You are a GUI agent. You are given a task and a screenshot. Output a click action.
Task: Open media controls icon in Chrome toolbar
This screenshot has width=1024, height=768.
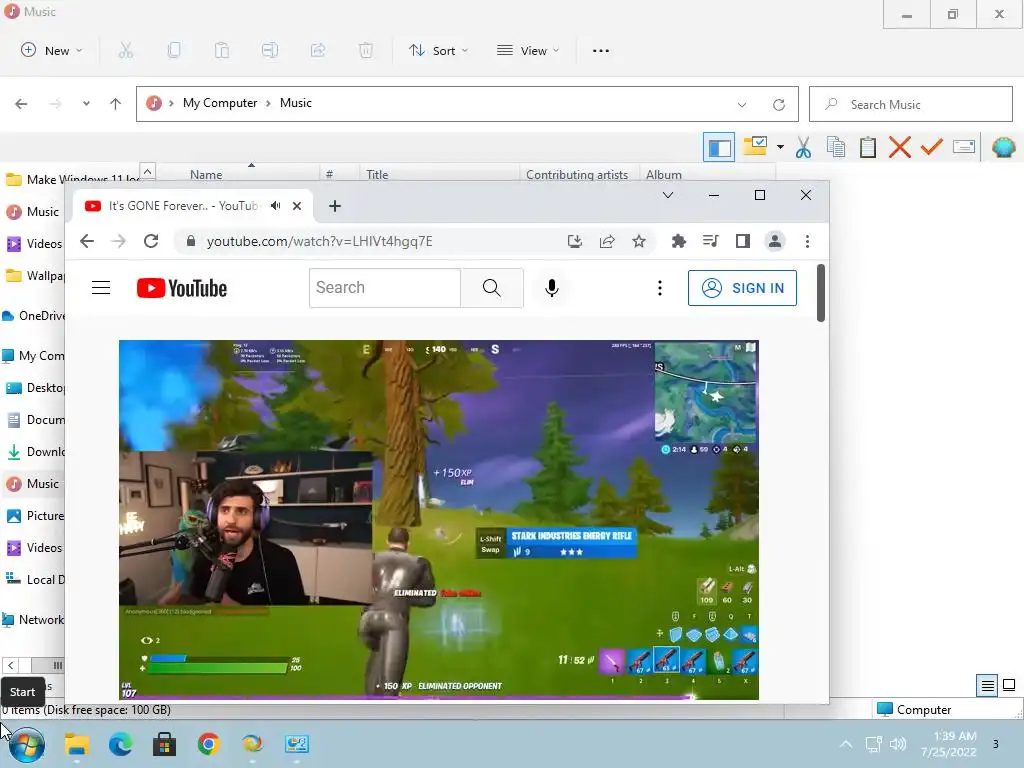(711, 241)
